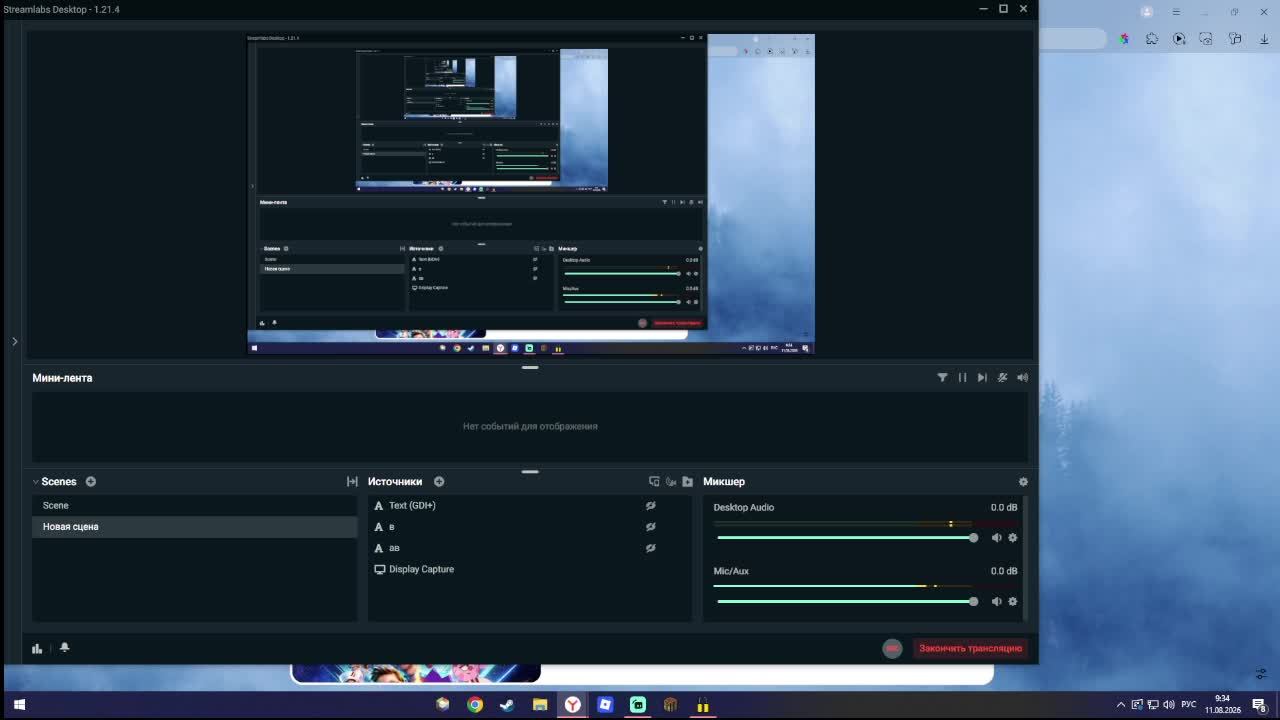Viewport: 1280px width, 720px height.
Task: Open browser extensions puzzle icon
Action: (1152, 39)
